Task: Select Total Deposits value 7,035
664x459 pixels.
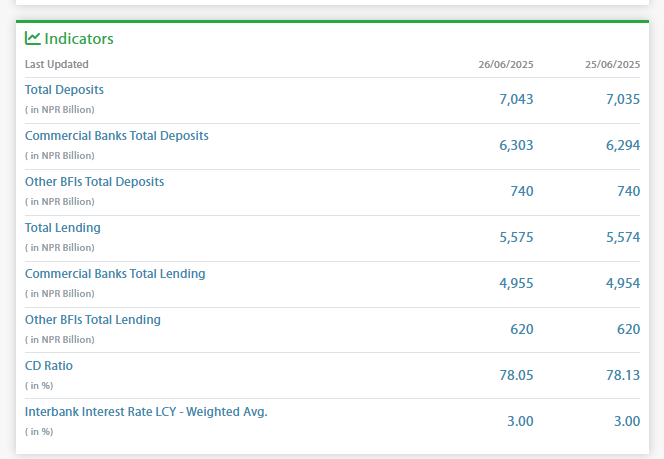Action: 622,99
